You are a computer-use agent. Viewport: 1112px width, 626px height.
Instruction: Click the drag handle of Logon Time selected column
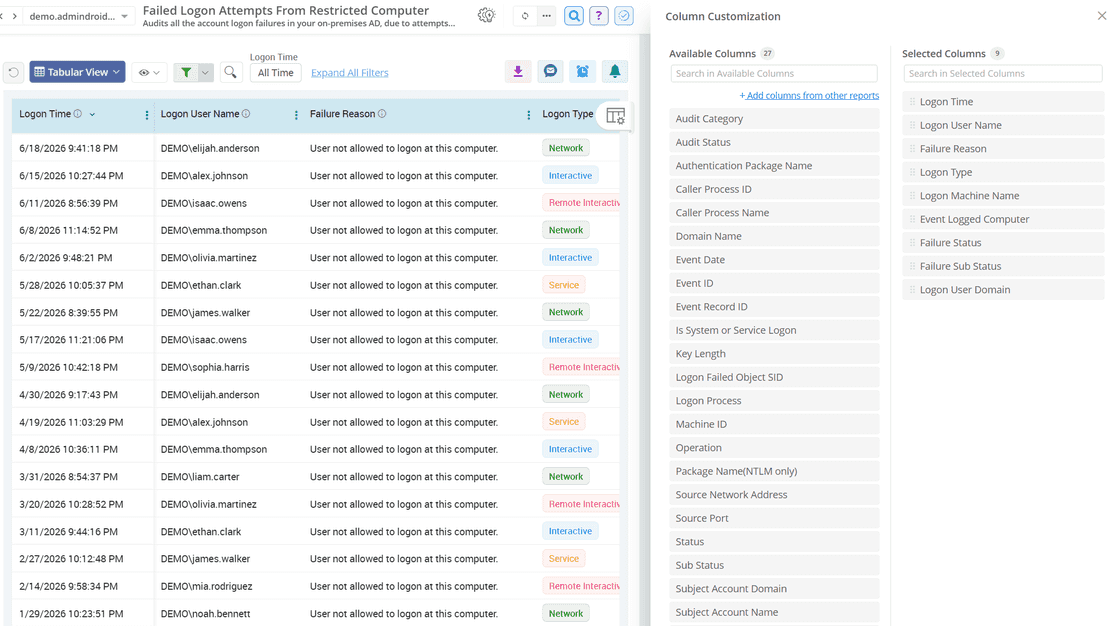(x=912, y=102)
